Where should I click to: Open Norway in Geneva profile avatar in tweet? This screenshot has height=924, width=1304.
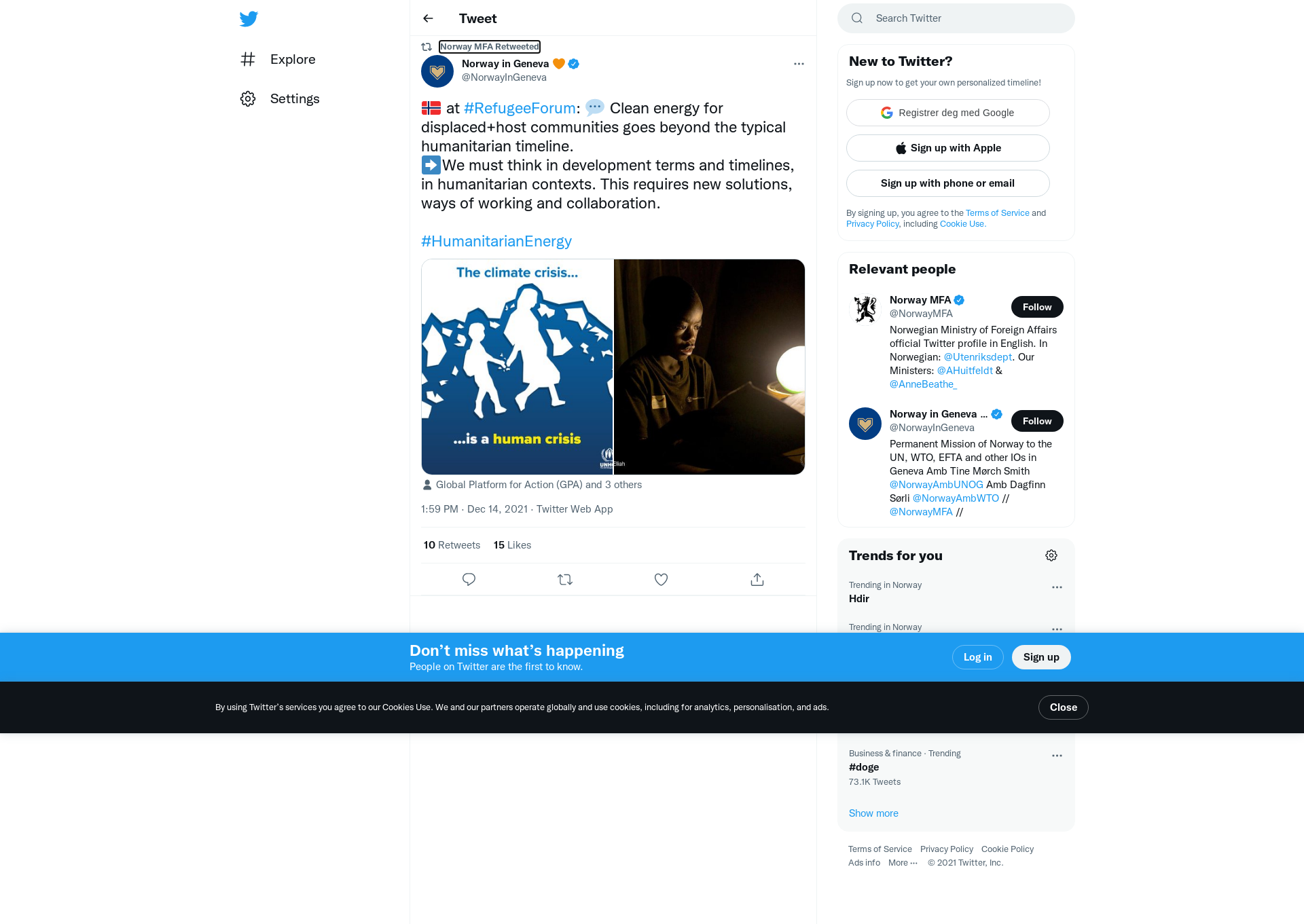437,71
